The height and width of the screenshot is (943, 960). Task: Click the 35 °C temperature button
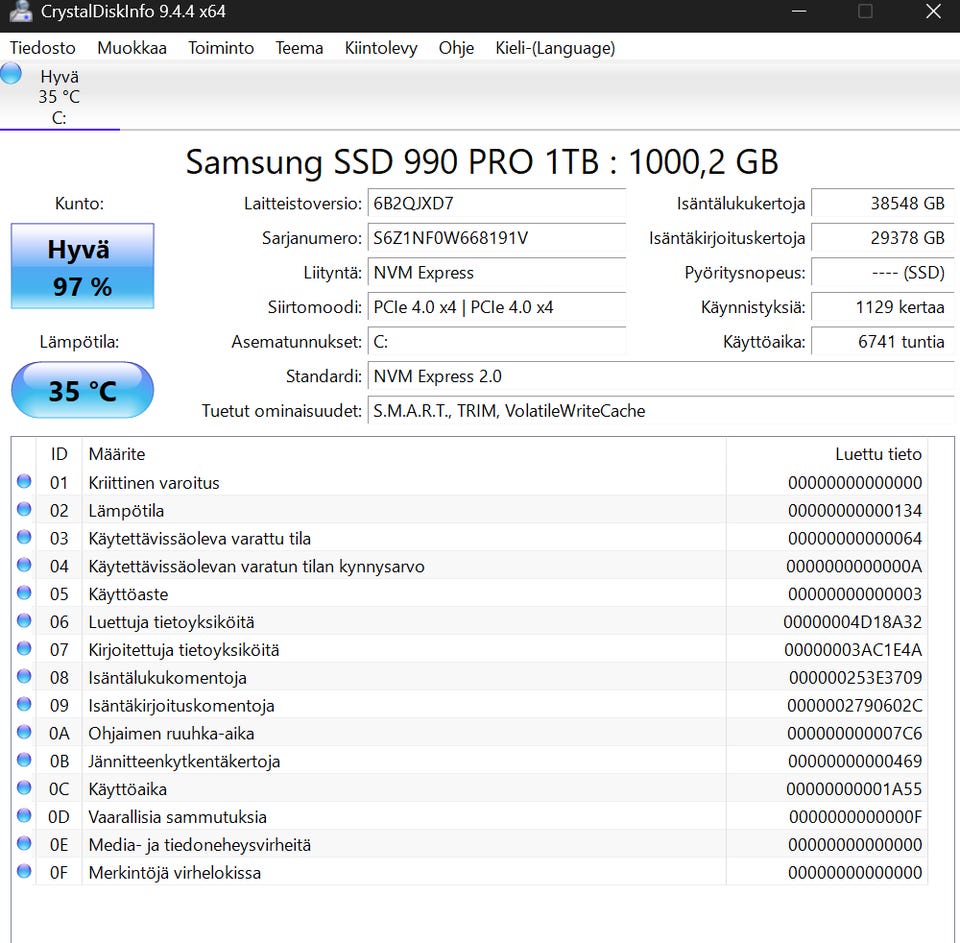coord(82,390)
